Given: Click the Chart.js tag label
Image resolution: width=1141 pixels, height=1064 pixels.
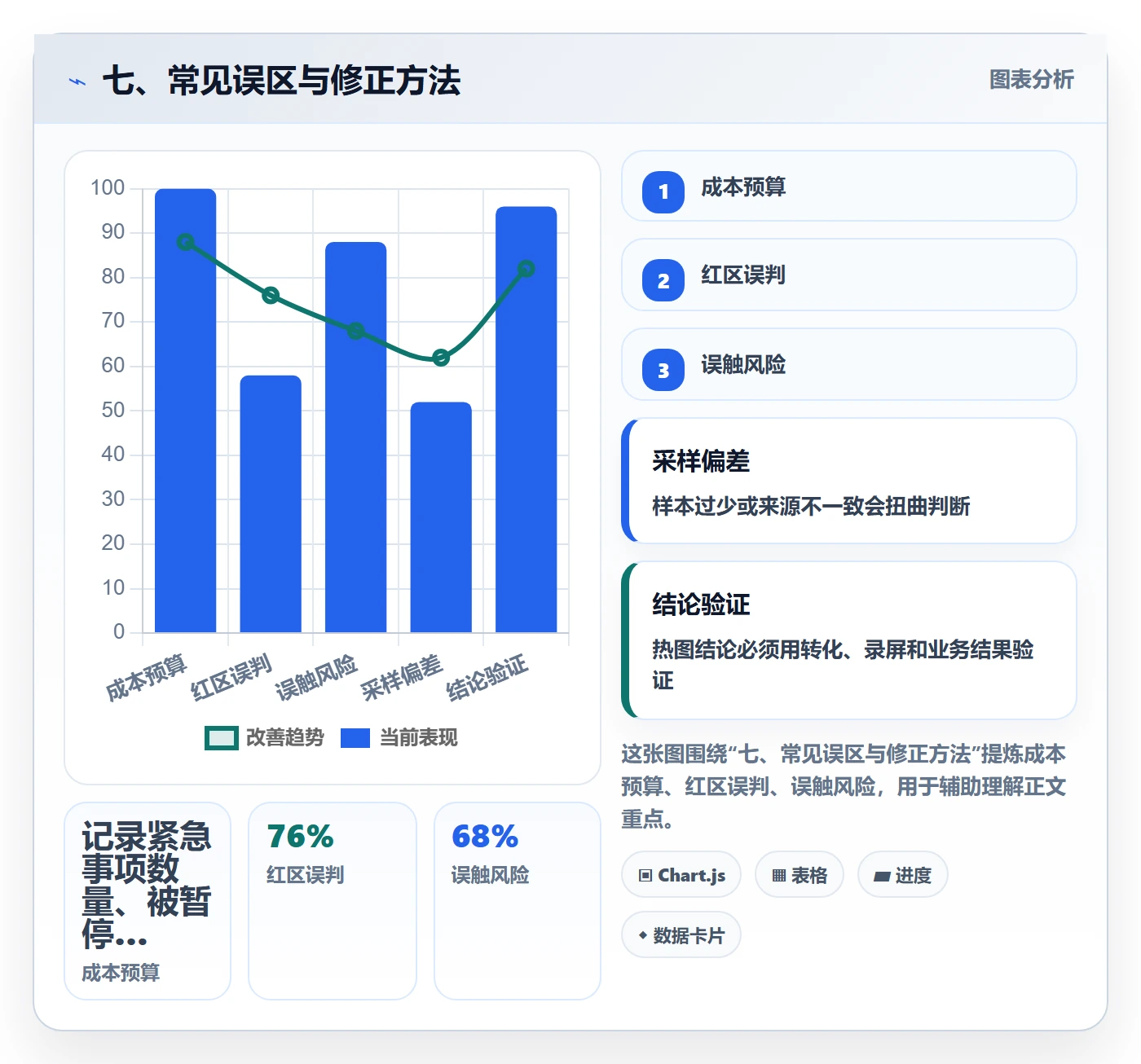Looking at the screenshot, I should point(691,876).
